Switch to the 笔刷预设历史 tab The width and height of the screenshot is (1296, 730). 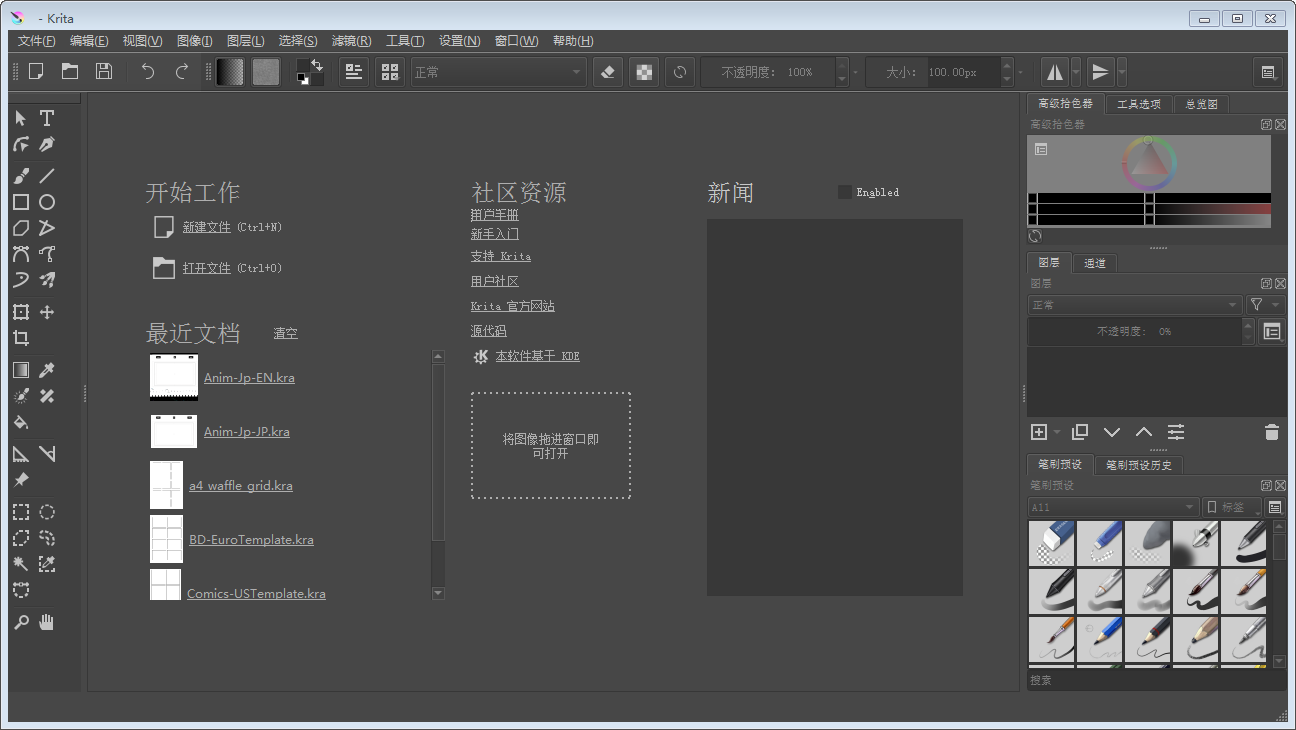(x=1139, y=465)
